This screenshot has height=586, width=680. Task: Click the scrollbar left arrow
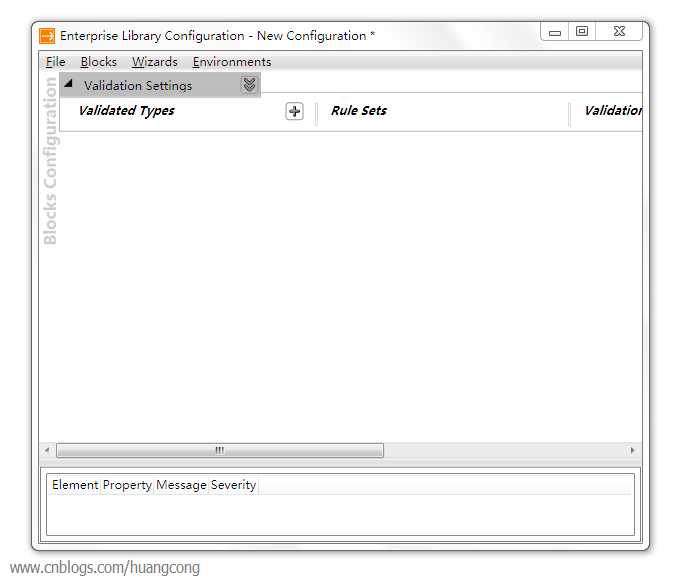[x=47, y=450]
